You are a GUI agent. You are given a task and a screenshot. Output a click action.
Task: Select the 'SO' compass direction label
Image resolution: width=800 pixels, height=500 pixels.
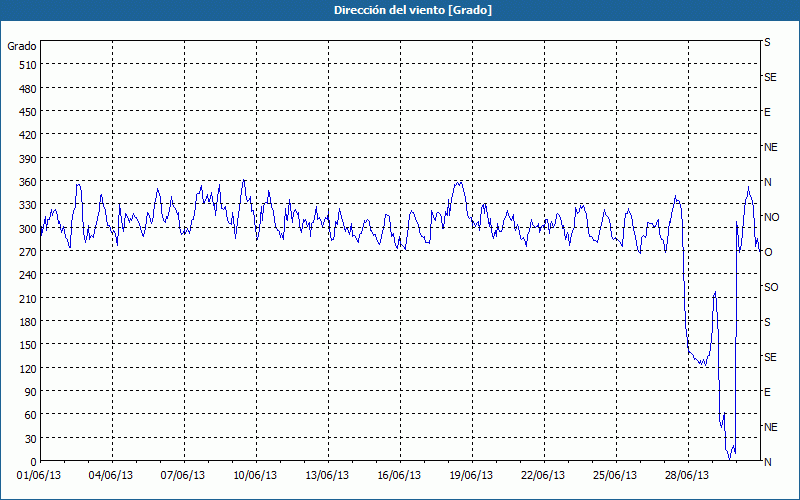point(771,287)
